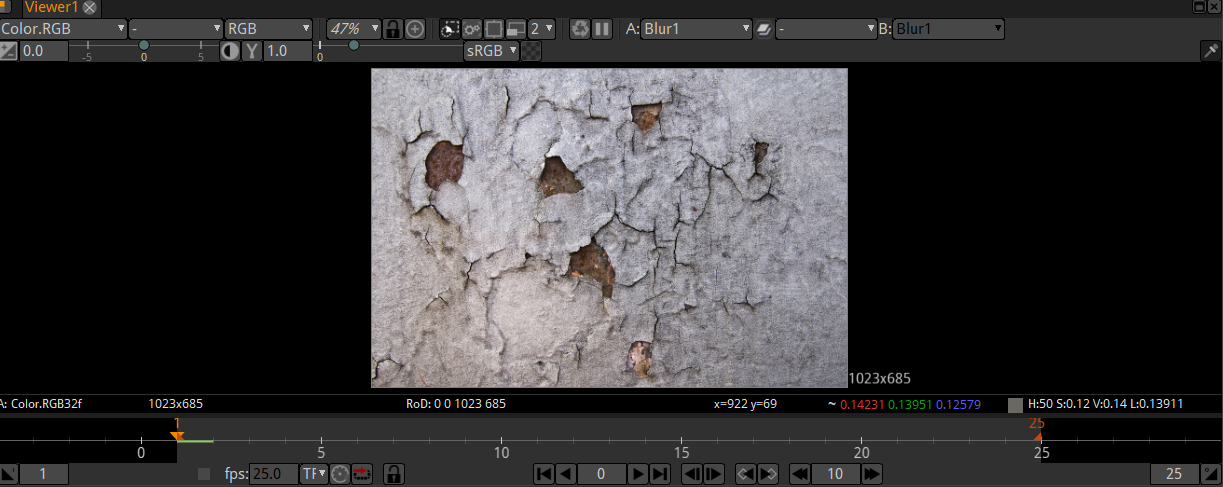Viewport: 1223px width, 487px height.
Task: Click the auto-contrast half-circle icon
Action: 230,51
